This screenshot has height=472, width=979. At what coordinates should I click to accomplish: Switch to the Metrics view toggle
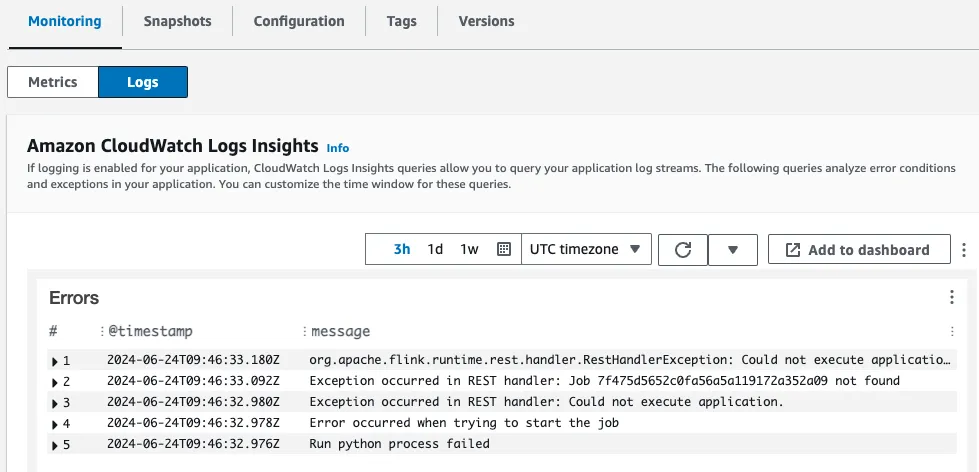(52, 82)
